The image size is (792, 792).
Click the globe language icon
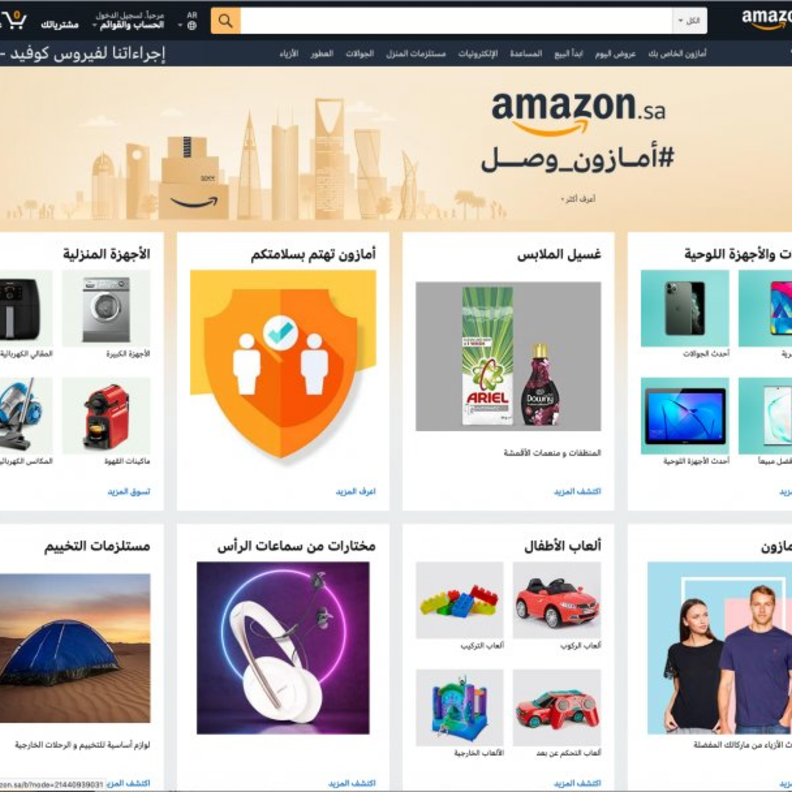point(192,26)
